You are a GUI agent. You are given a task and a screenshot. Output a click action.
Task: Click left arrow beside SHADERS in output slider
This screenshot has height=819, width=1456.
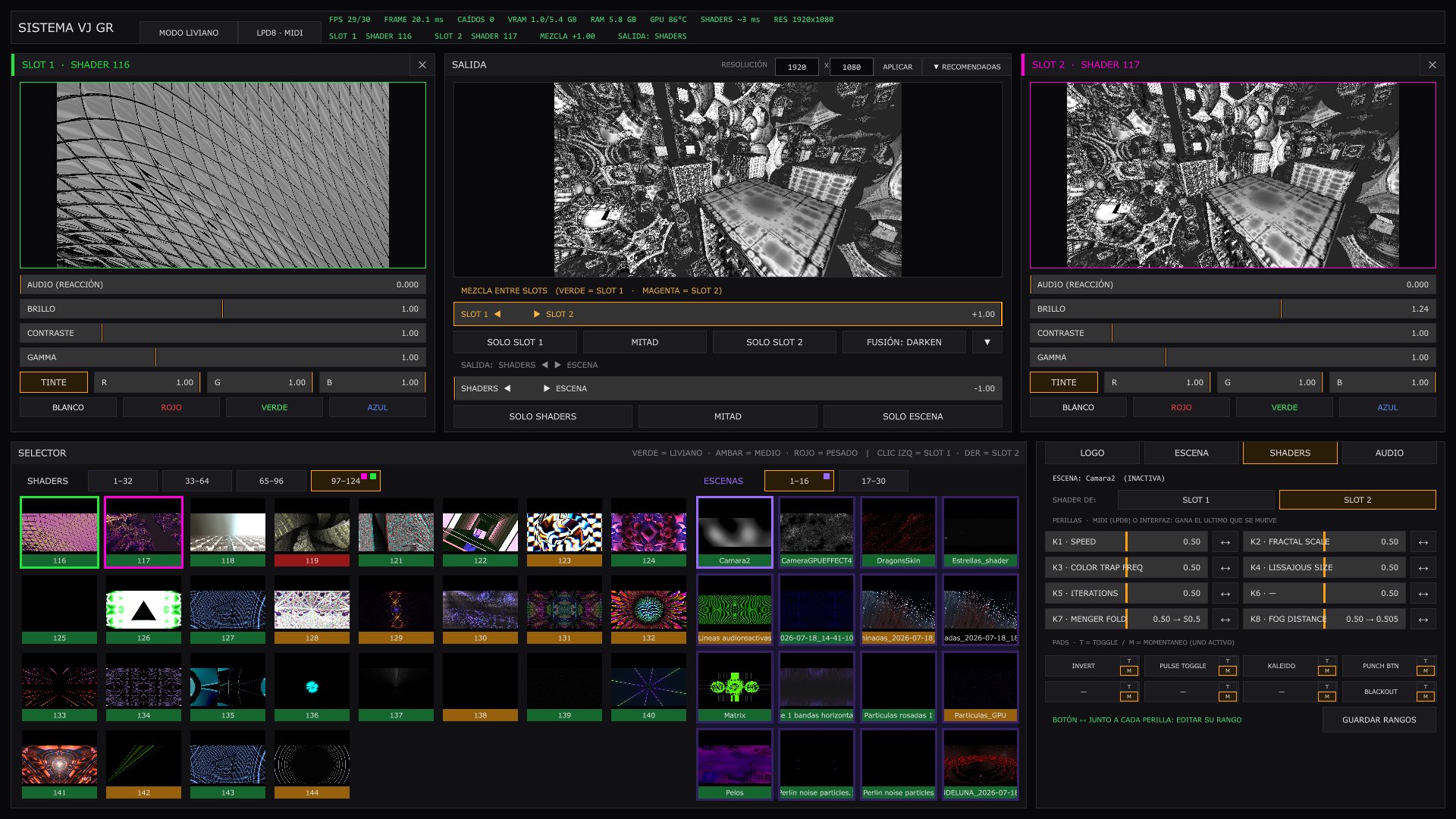507,388
